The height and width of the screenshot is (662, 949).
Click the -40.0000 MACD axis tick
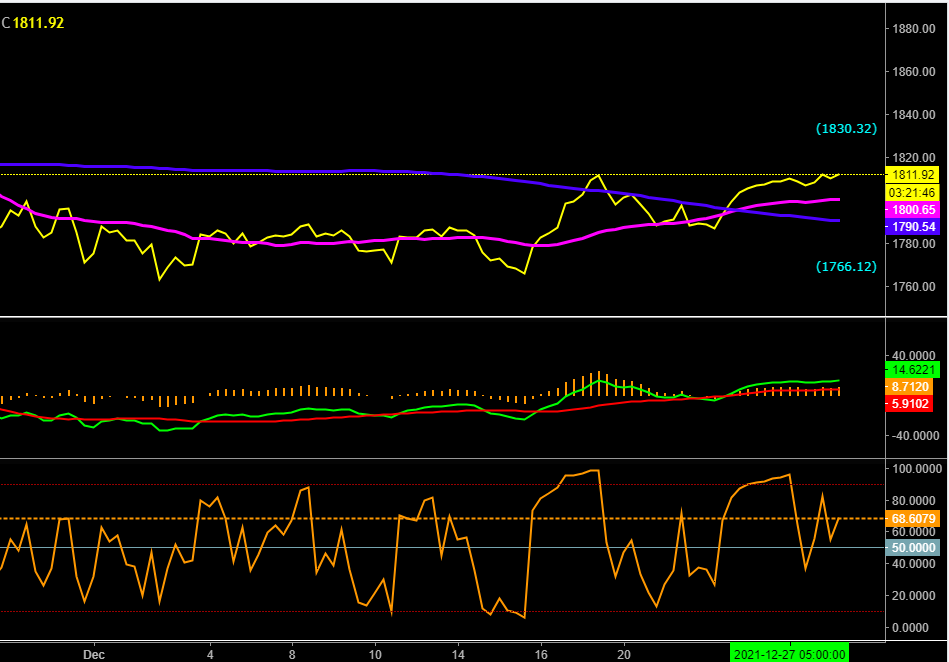coord(915,436)
